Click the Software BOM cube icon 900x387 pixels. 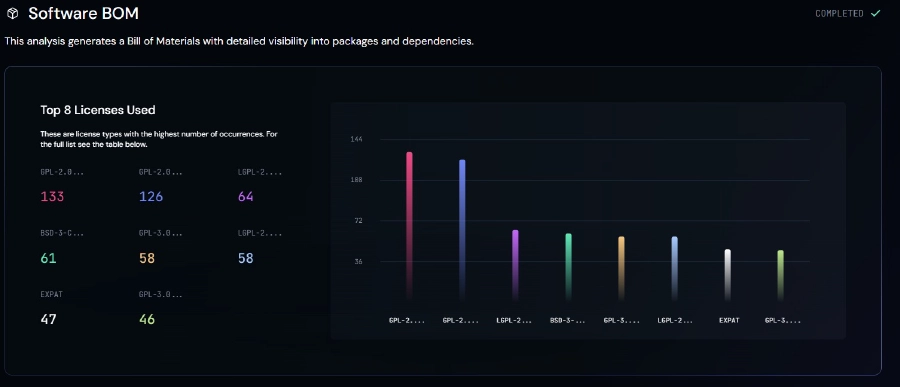pos(12,14)
